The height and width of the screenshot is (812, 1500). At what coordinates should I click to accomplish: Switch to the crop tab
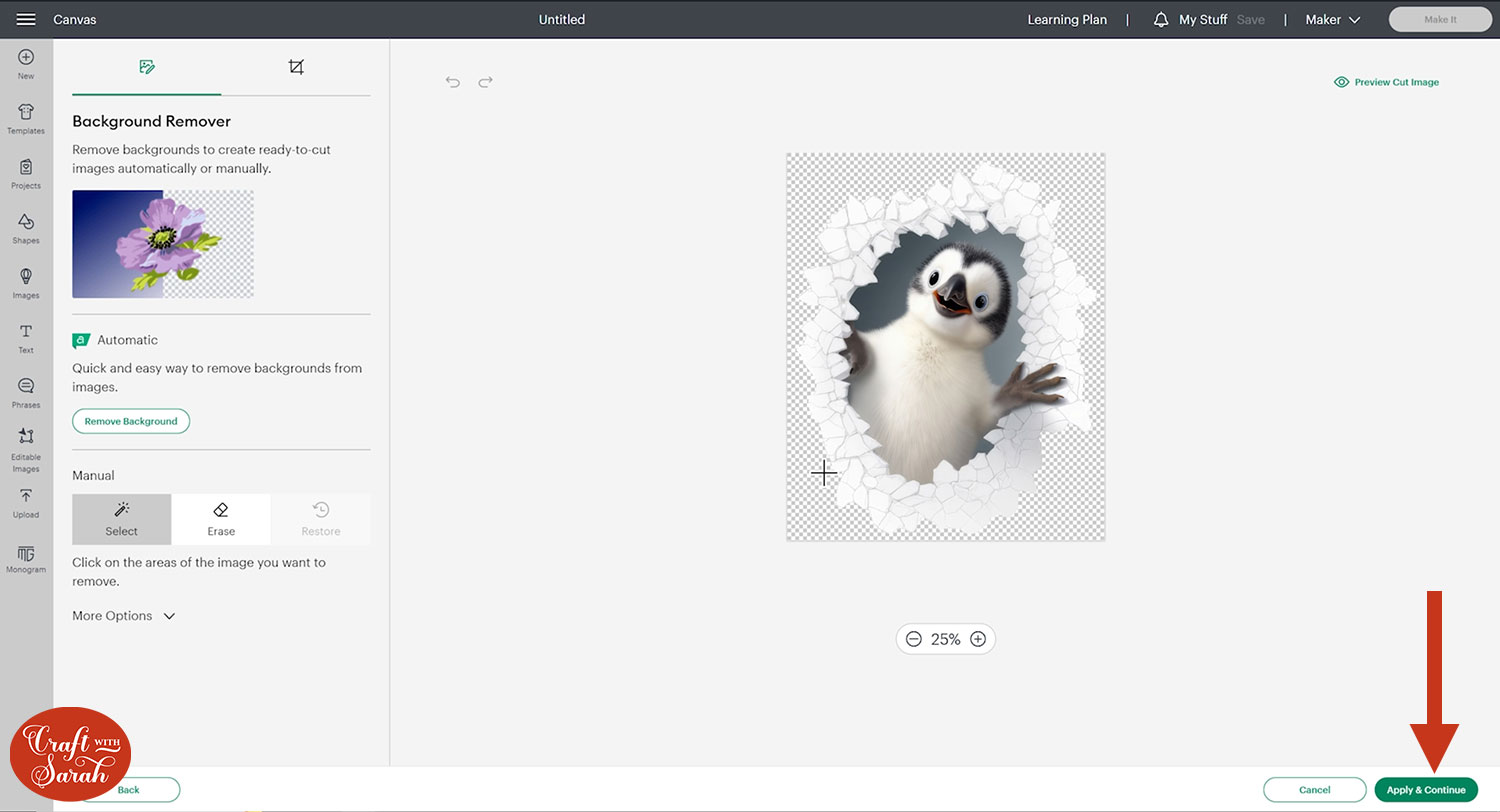[296, 67]
